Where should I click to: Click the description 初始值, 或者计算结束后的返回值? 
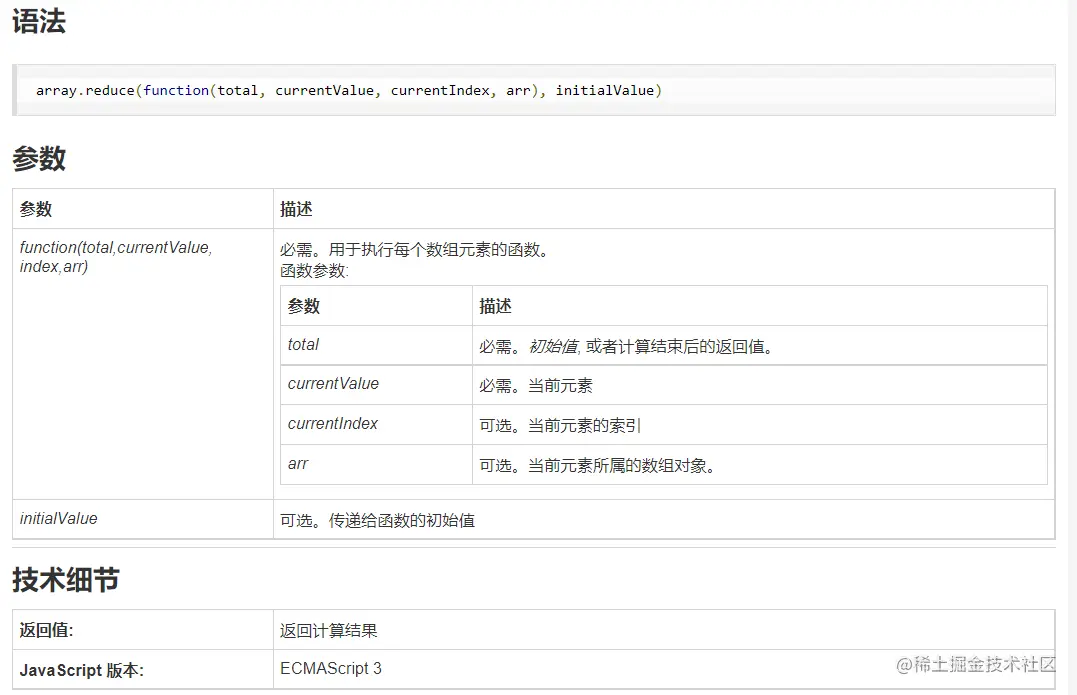(x=651, y=347)
